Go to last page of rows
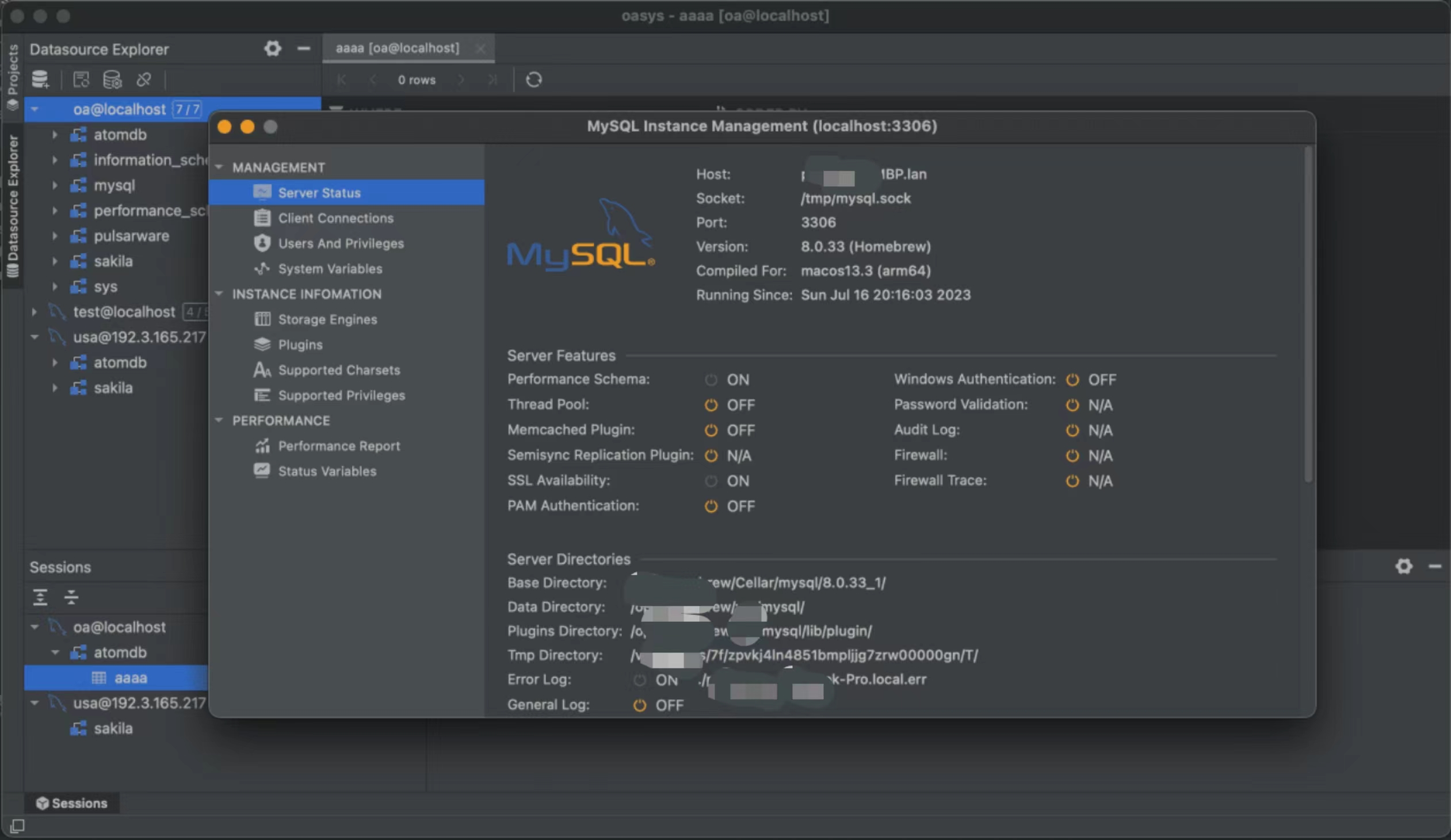The image size is (1451, 840). tap(492, 80)
